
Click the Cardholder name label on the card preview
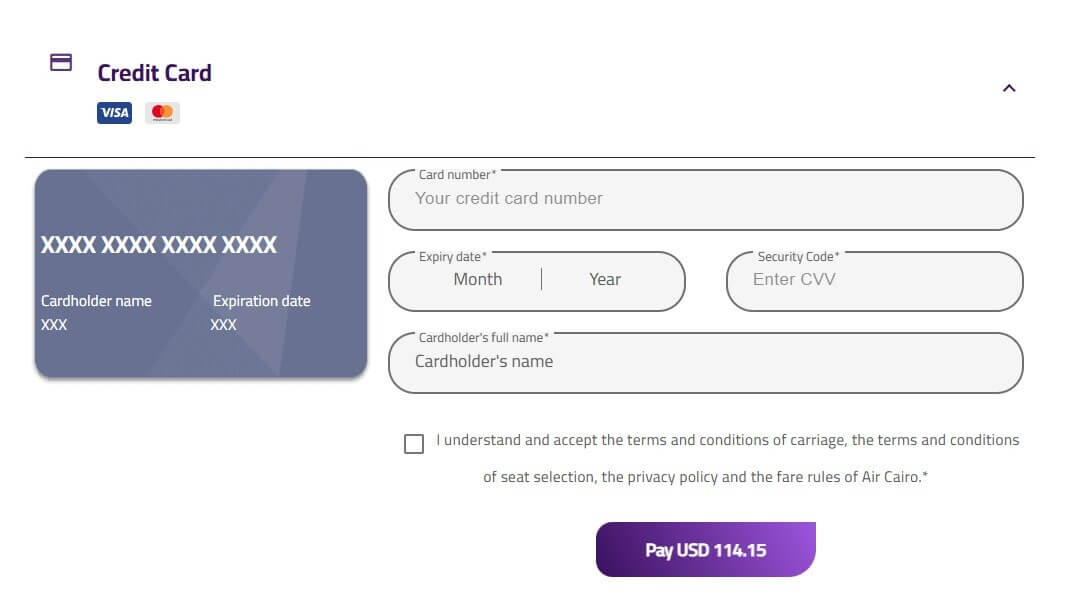96,301
